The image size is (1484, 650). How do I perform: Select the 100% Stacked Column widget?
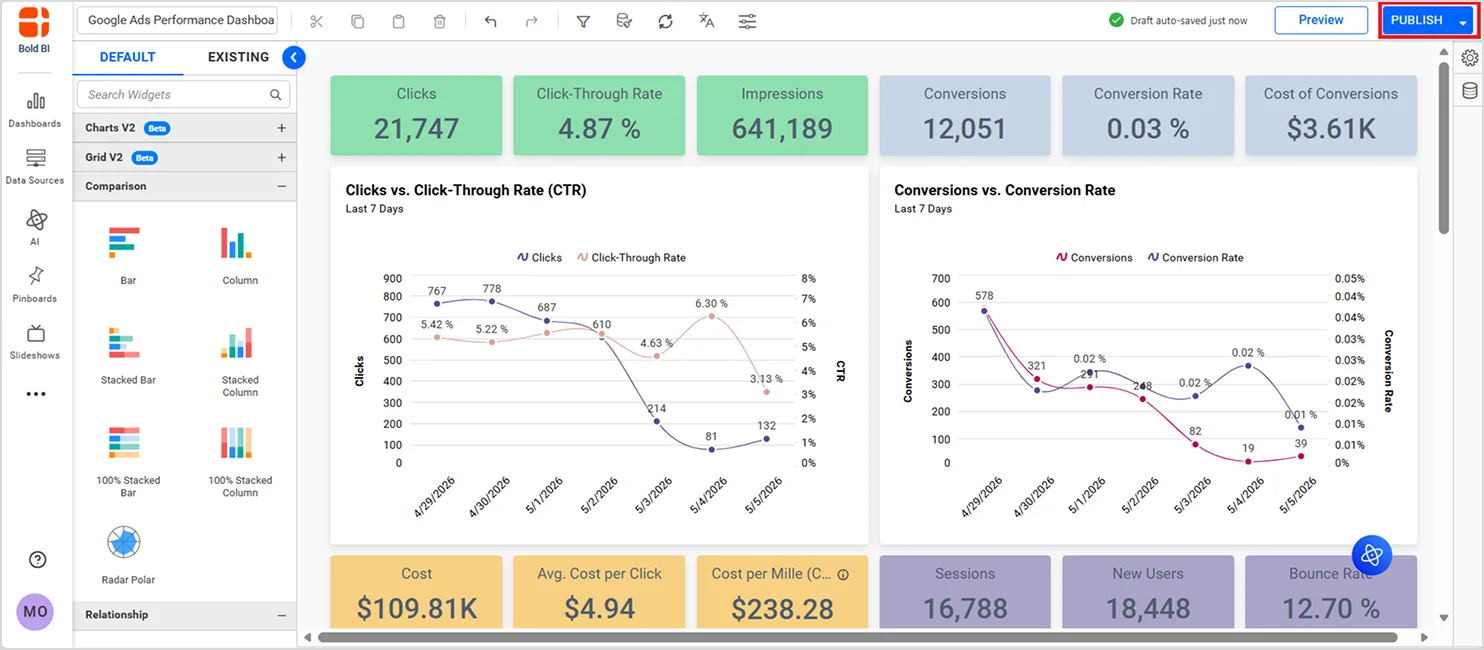click(x=240, y=460)
